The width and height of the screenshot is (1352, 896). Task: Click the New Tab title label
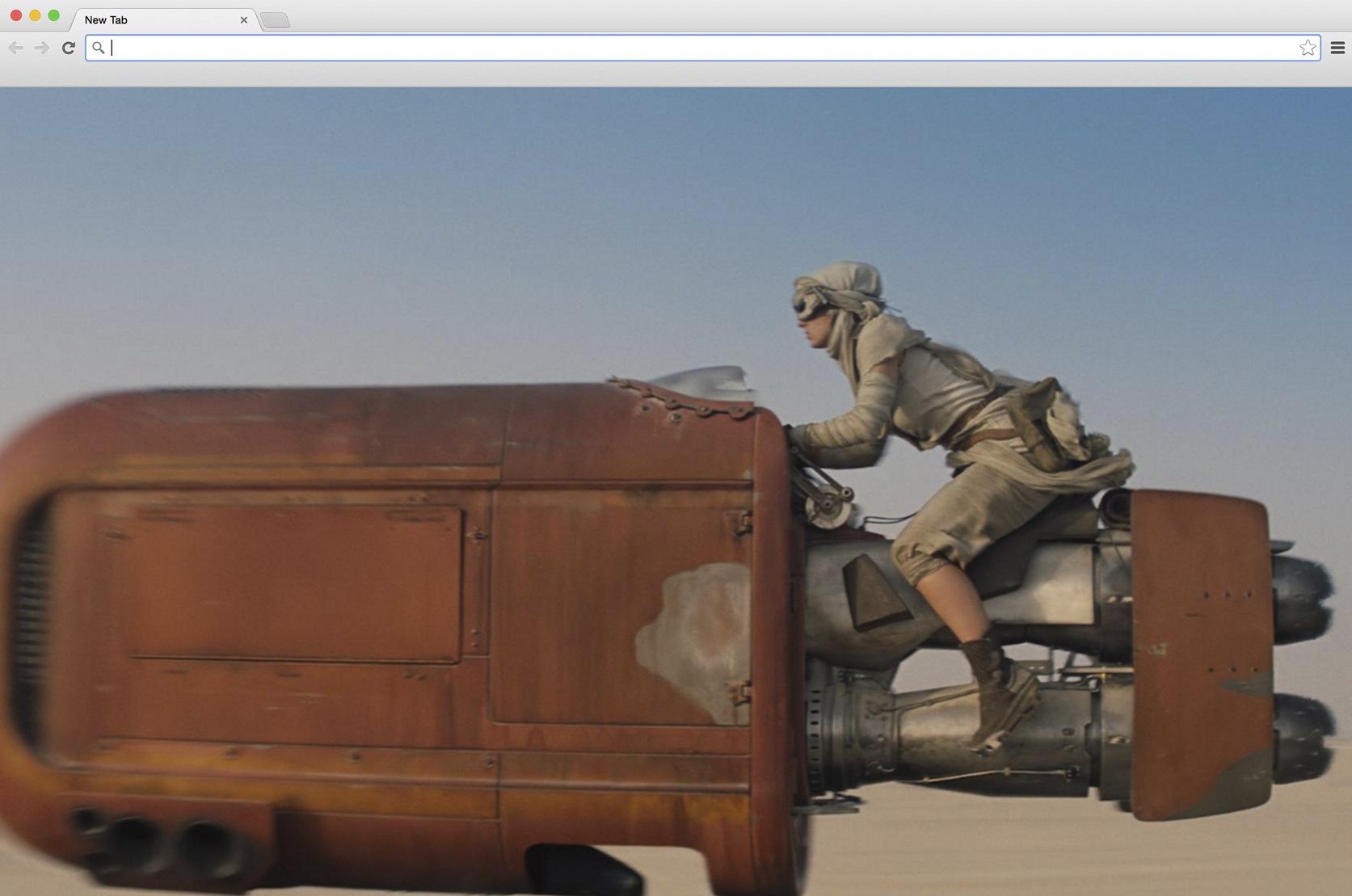(x=106, y=19)
